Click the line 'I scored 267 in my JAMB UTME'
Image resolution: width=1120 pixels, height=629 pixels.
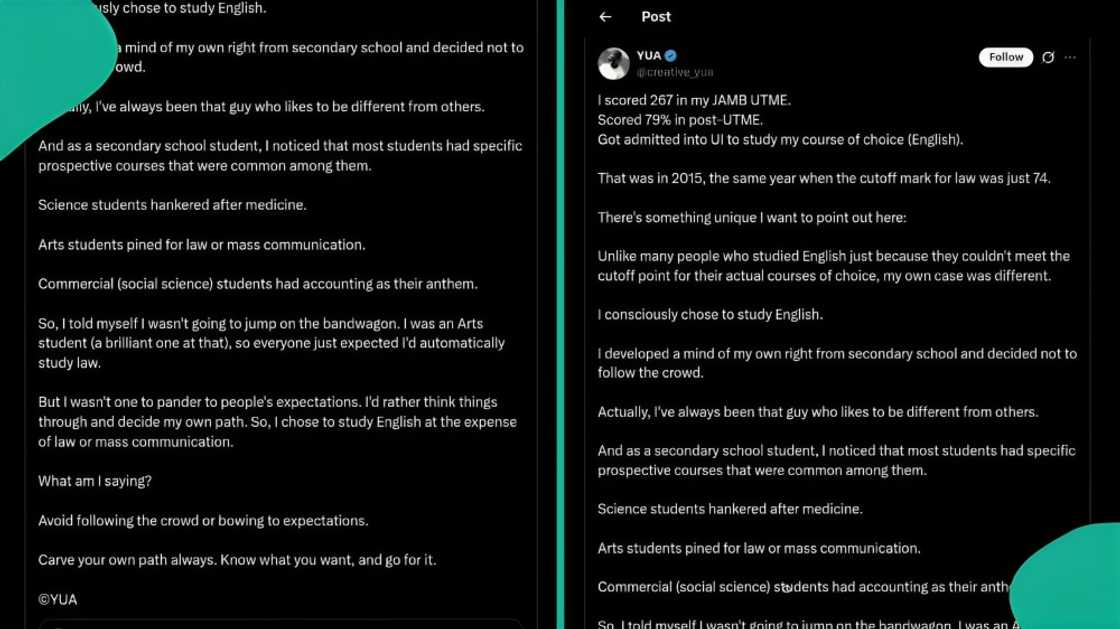pos(694,100)
